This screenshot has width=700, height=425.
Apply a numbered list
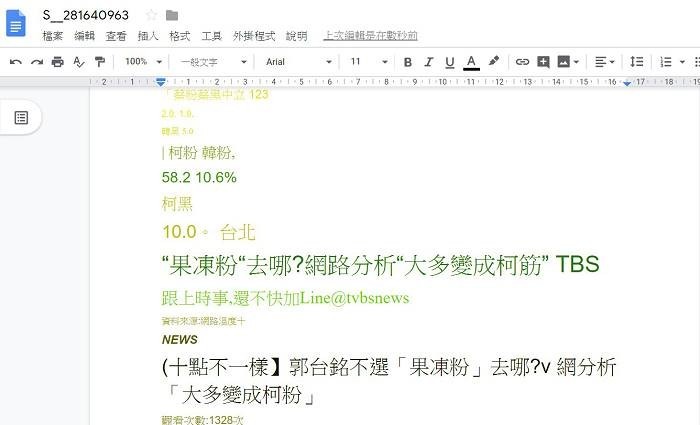coord(666,62)
